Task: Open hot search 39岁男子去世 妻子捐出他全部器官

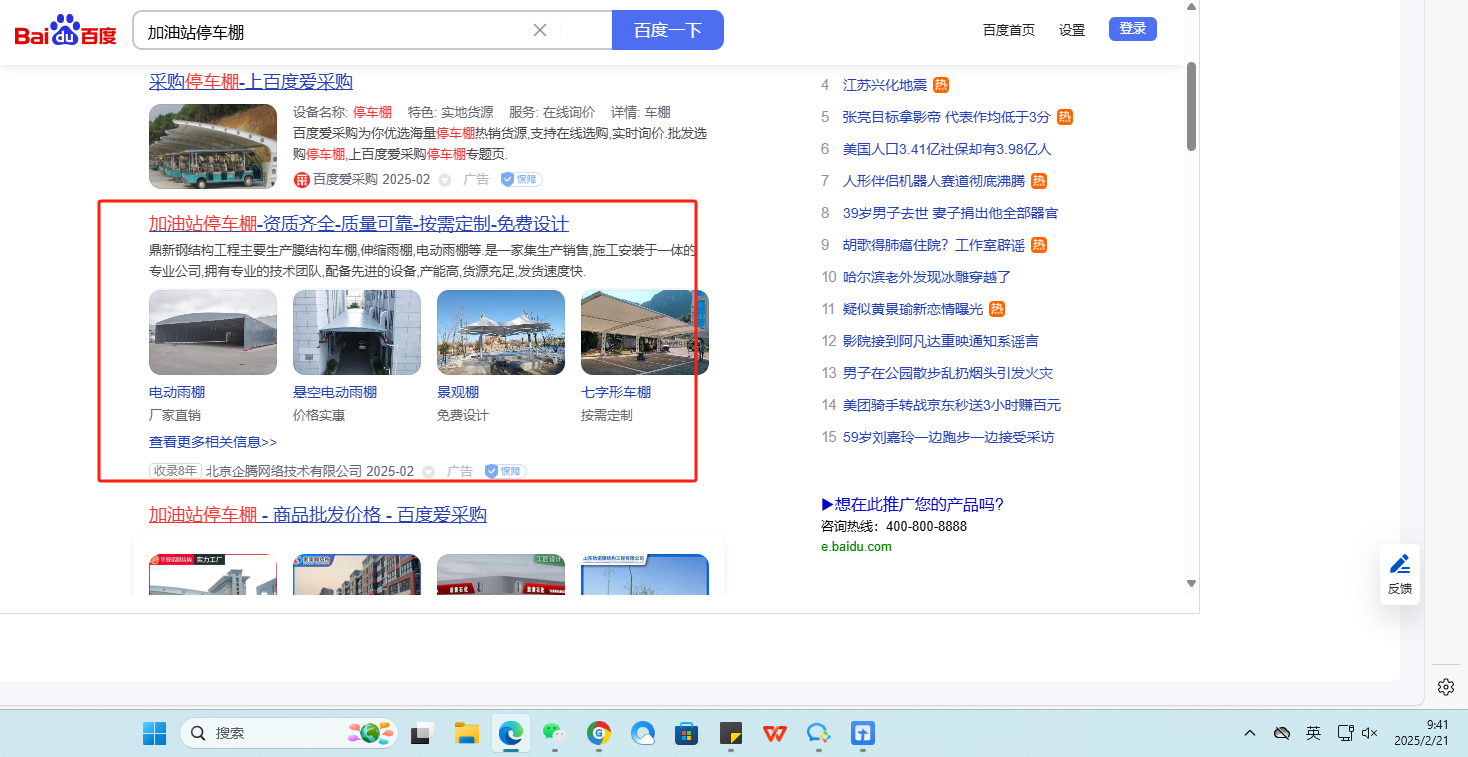Action: 950,213
